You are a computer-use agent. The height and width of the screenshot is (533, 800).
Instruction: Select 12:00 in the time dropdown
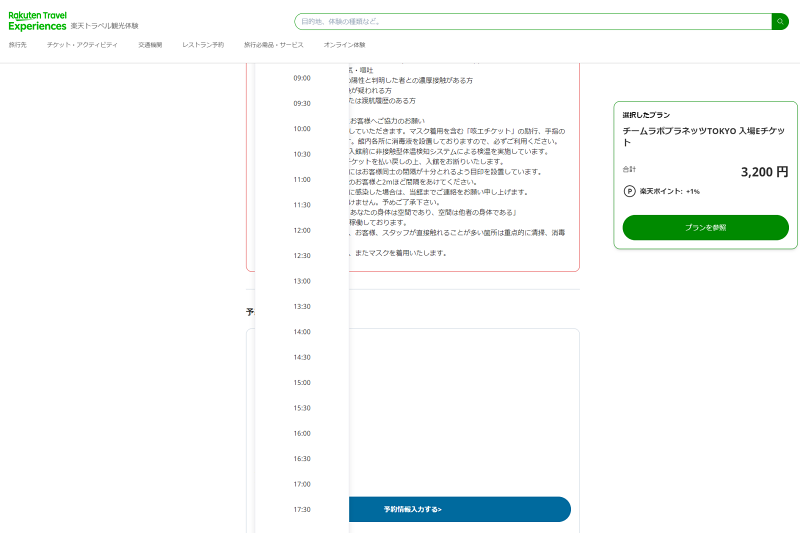(x=302, y=231)
